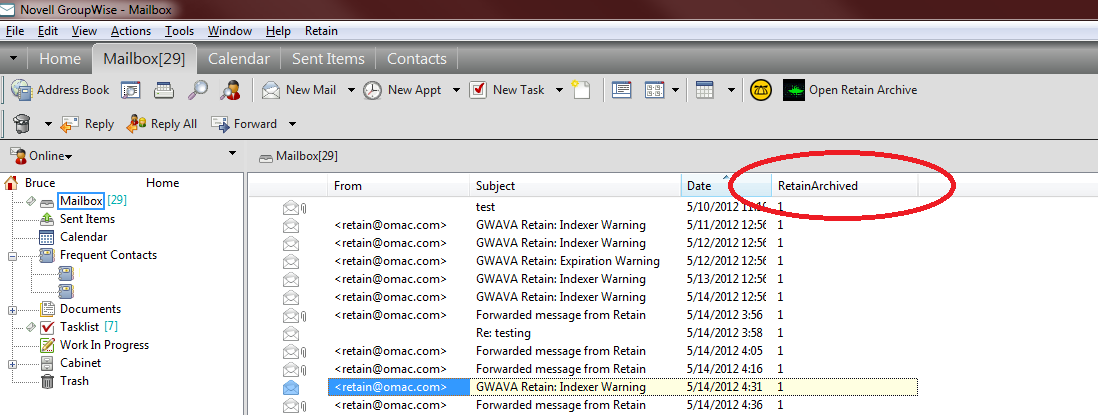The height and width of the screenshot is (415, 1098).
Task: Click the calendar grid icon in toolbar
Action: point(704,90)
